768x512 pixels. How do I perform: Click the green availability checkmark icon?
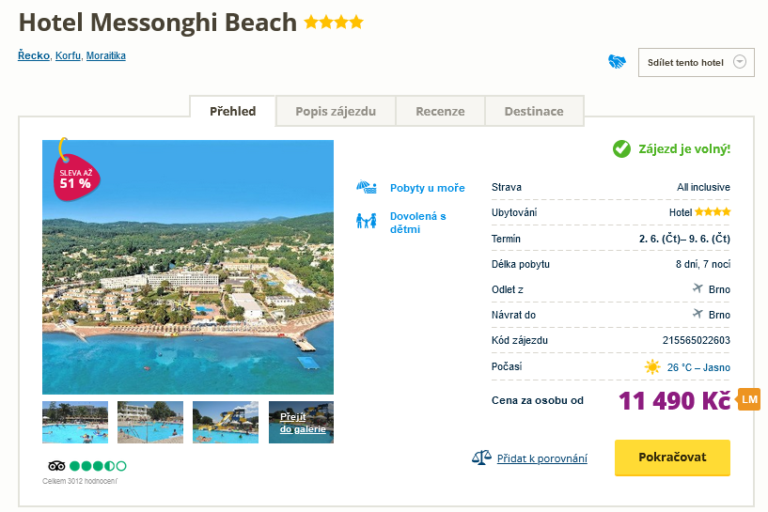pyautogui.click(x=622, y=149)
